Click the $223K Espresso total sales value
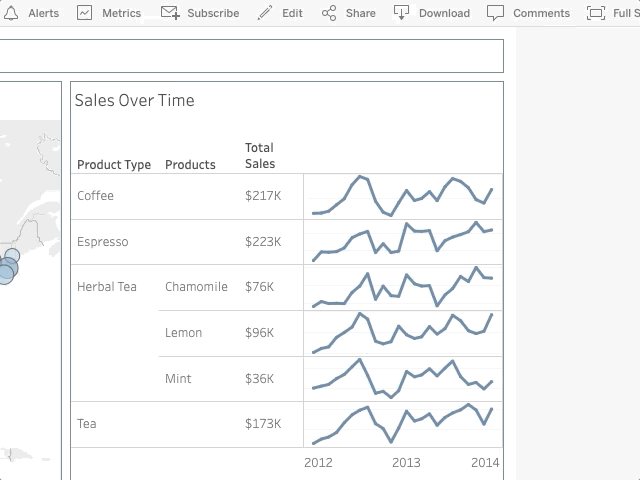 (263, 242)
